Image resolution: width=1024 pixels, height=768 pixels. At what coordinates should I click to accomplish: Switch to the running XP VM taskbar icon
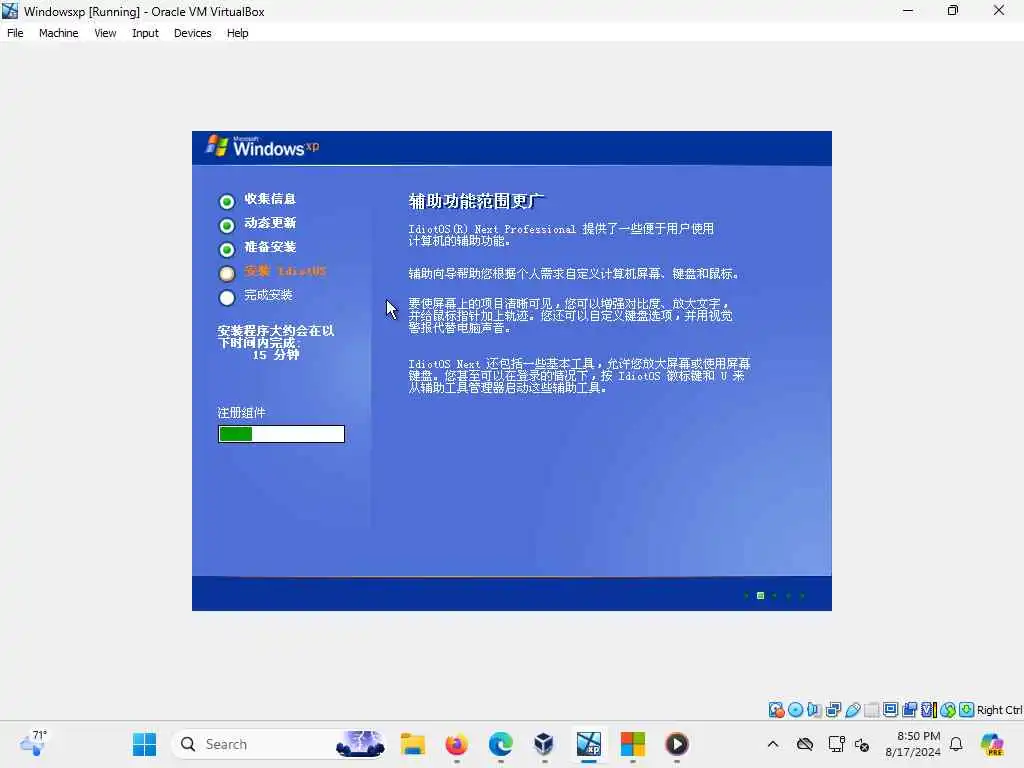point(588,744)
